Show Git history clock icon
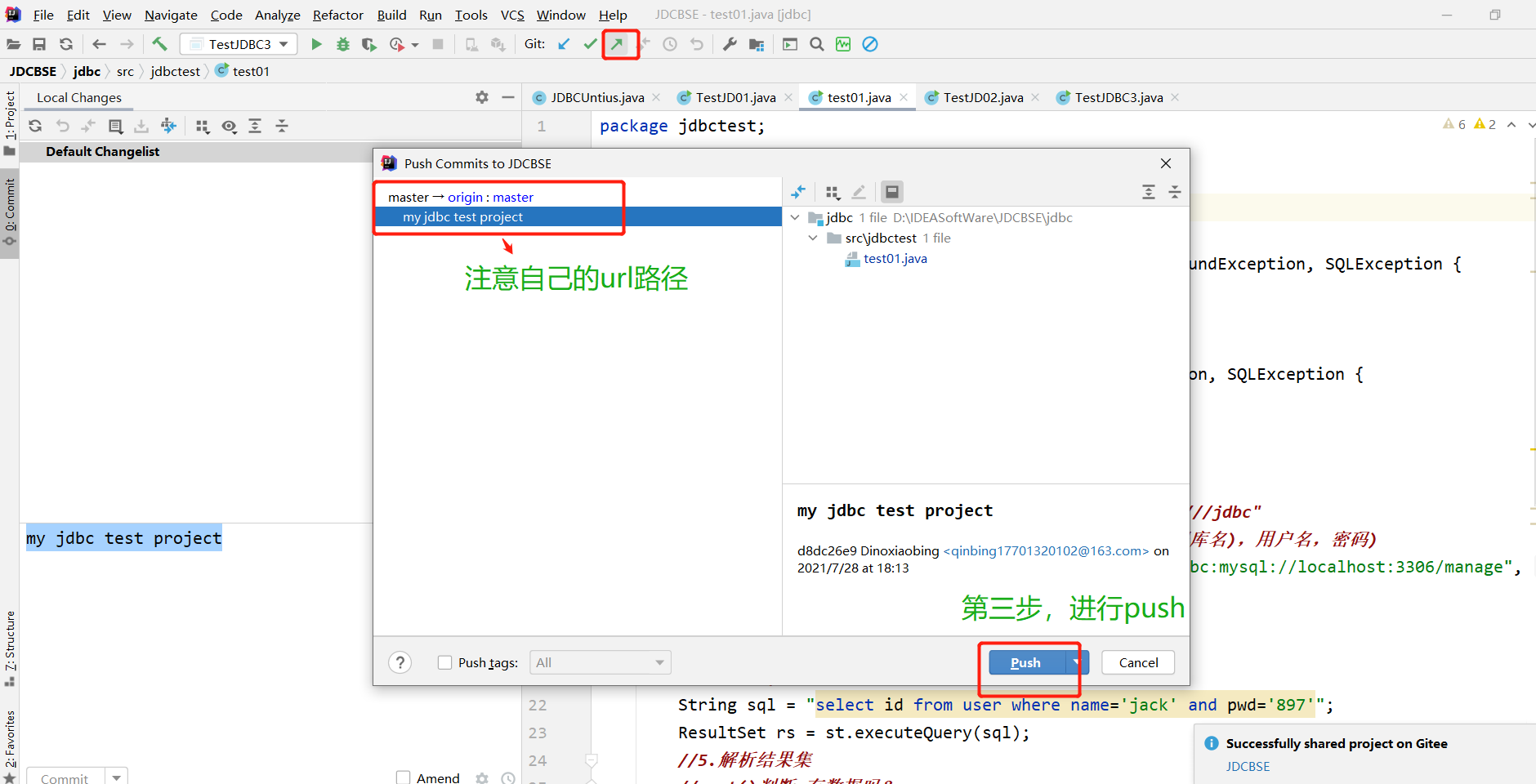 (x=670, y=44)
